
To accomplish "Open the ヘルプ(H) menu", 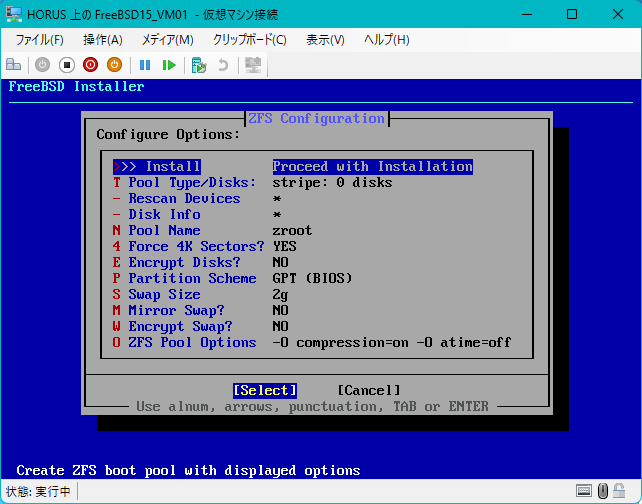I will click(387, 40).
